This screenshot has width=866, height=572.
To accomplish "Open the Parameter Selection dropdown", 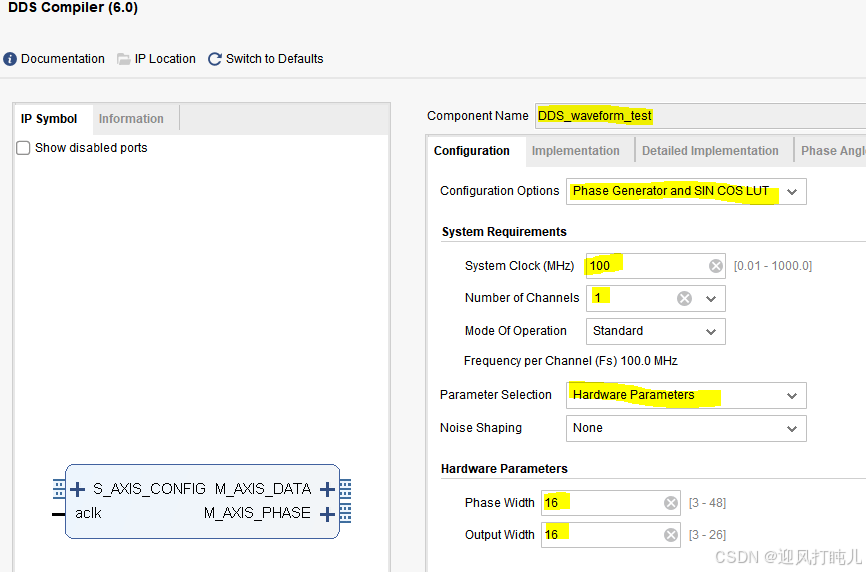I will click(x=686, y=395).
